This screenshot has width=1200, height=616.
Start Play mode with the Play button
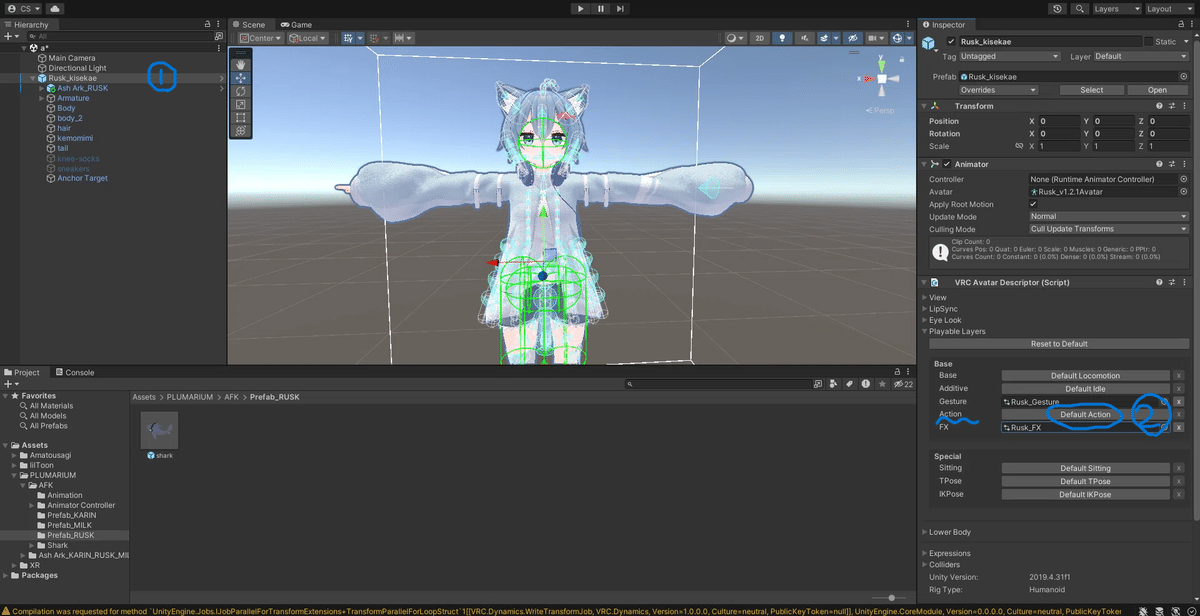point(581,8)
